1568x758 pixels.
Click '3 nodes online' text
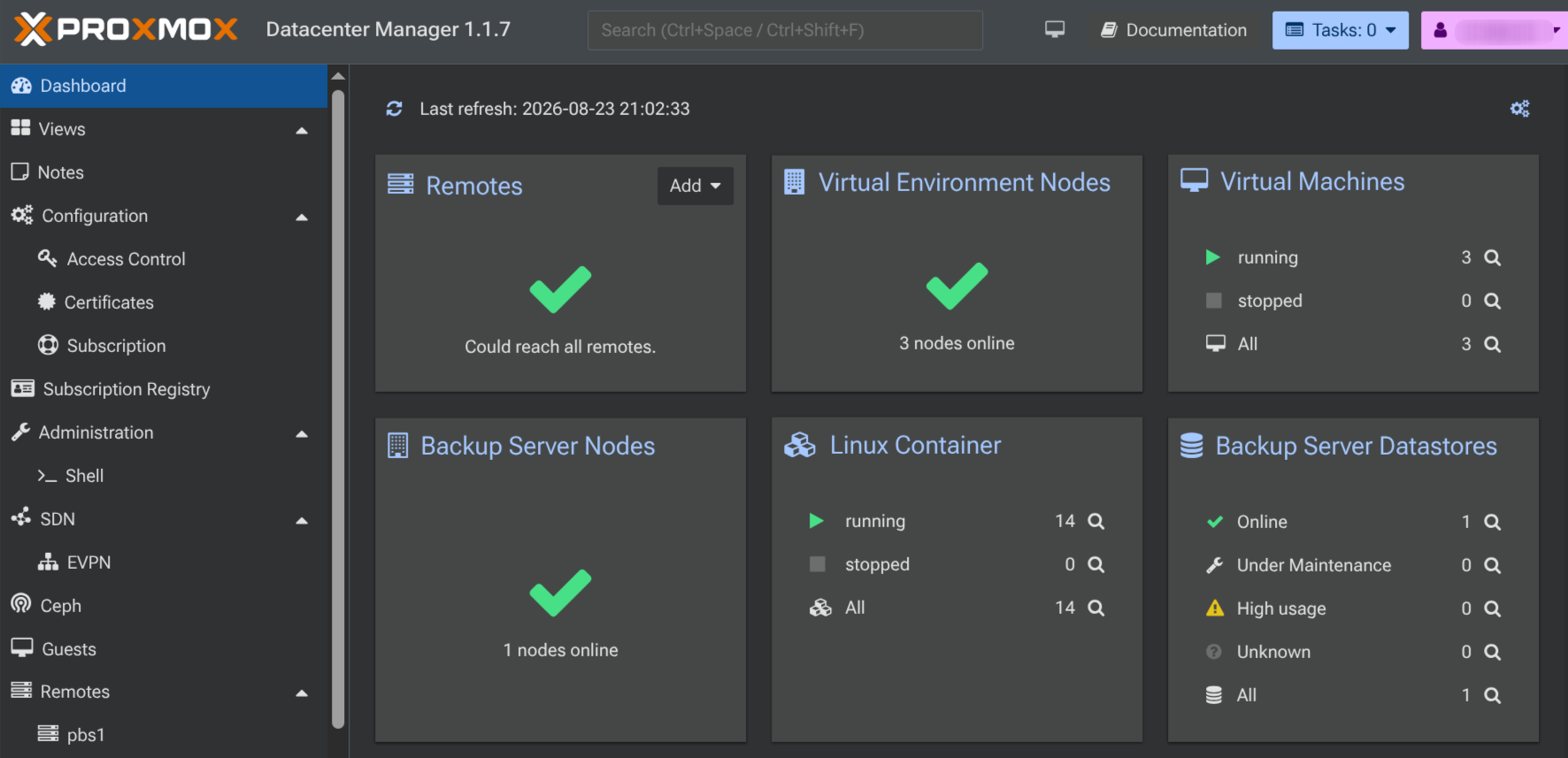click(957, 343)
